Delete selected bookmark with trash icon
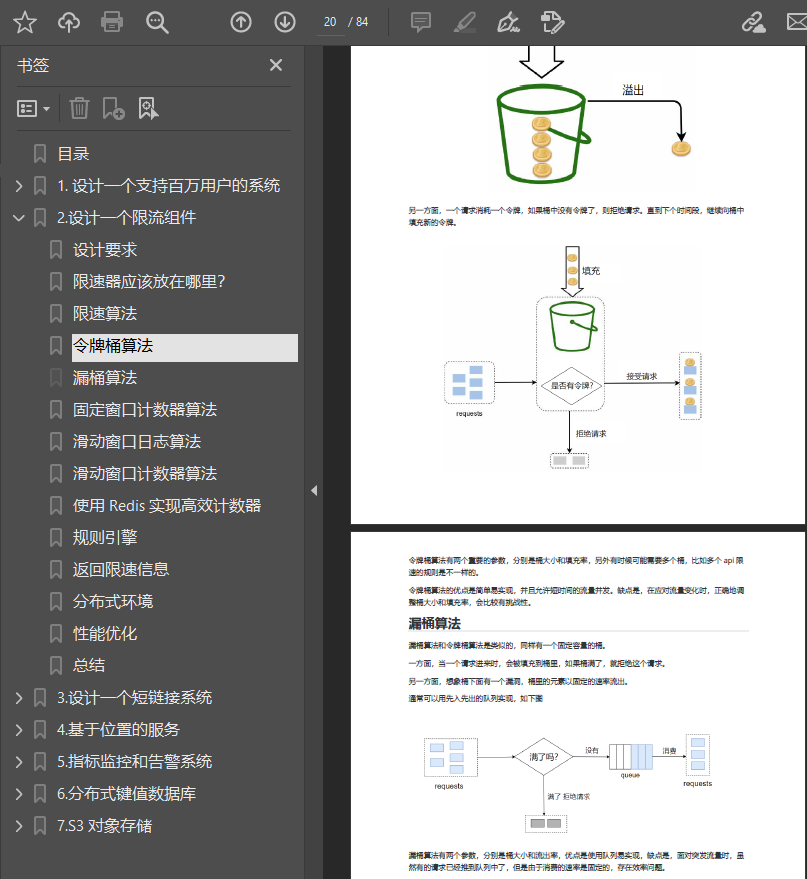Viewport: 807px width, 879px height. point(79,108)
